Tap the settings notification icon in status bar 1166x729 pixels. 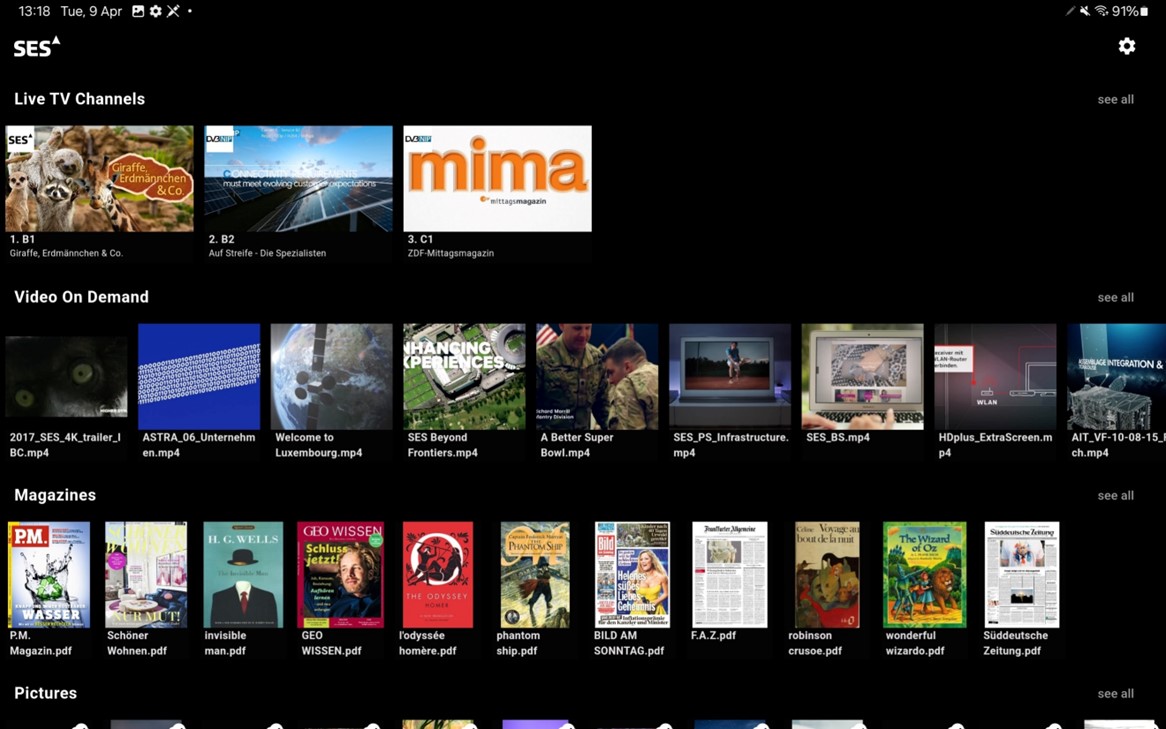pos(155,11)
